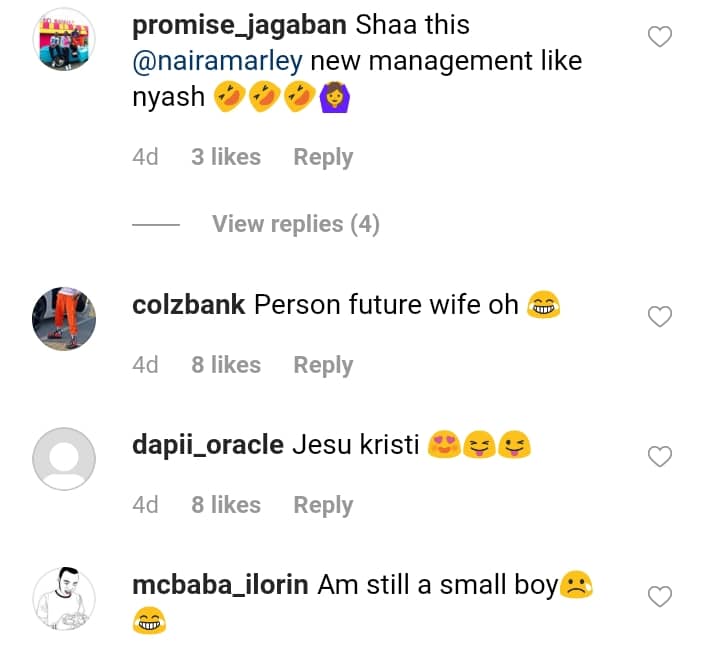Tap the heart beside mcbaba_ilorin's comment

(660, 597)
